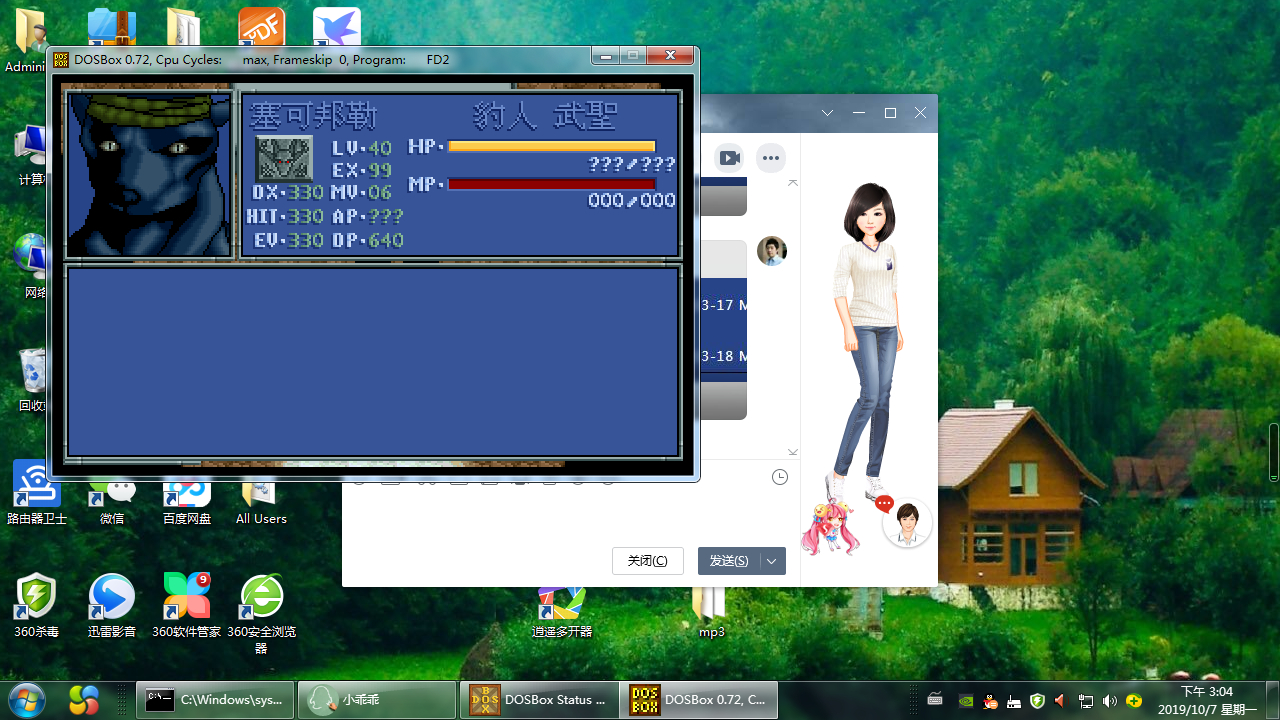This screenshot has width=1280, height=720.
Task: Open 360软件管家 desktop shortcut
Action: pyautogui.click(x=186, y=606)
